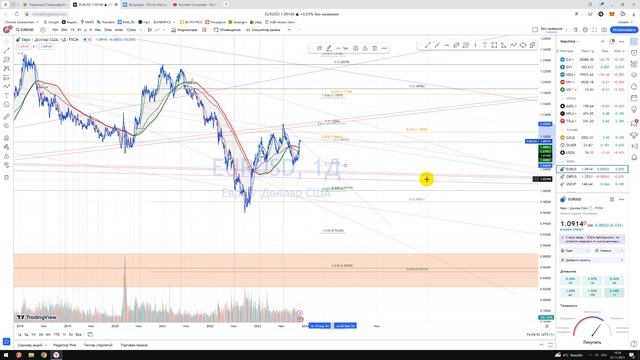This screenshot has height=360, width=640.
Task: Toggle hide all drawings in left toolbar
Action: pos(6,165)
